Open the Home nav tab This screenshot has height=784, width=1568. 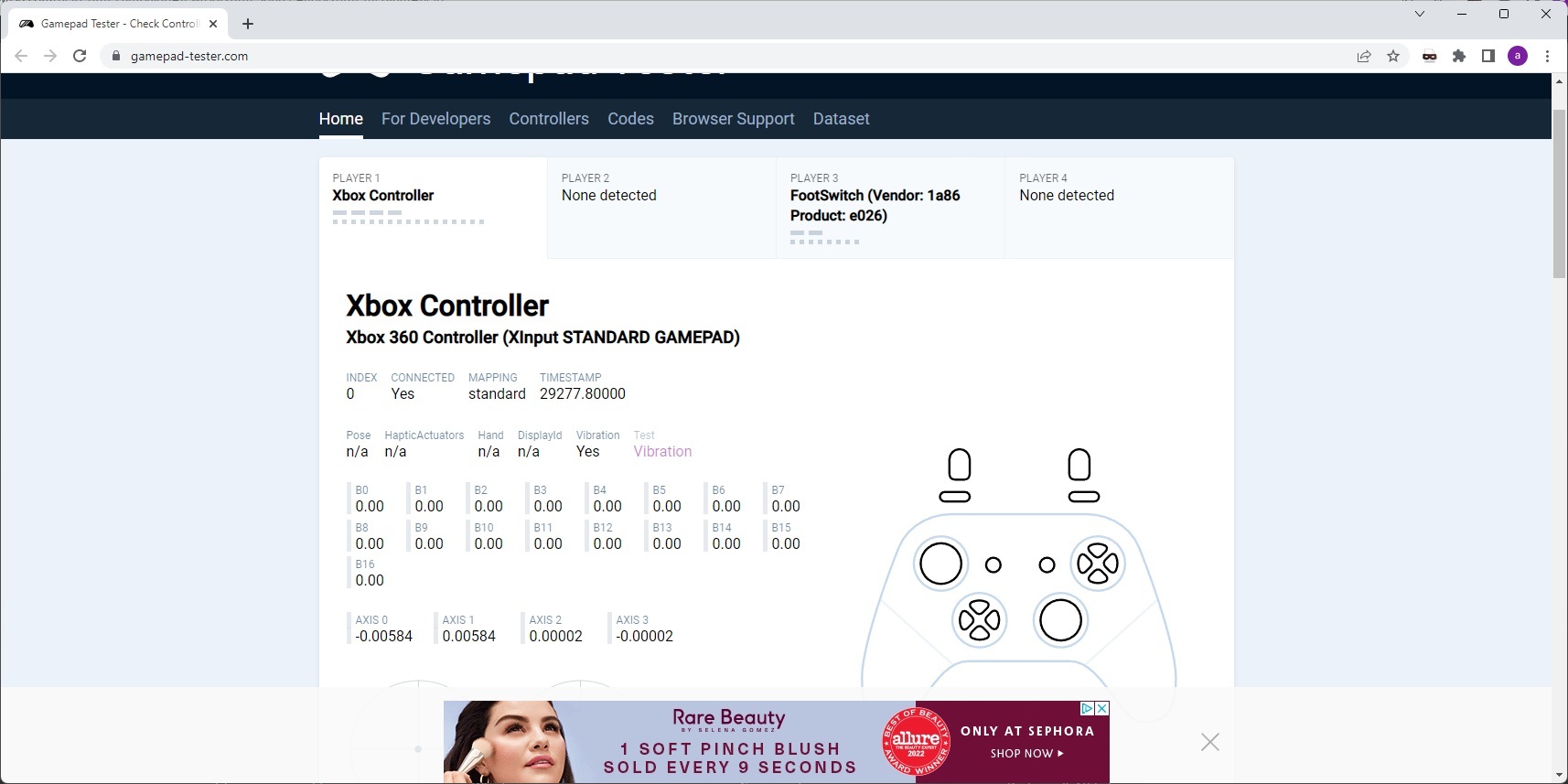341,119
